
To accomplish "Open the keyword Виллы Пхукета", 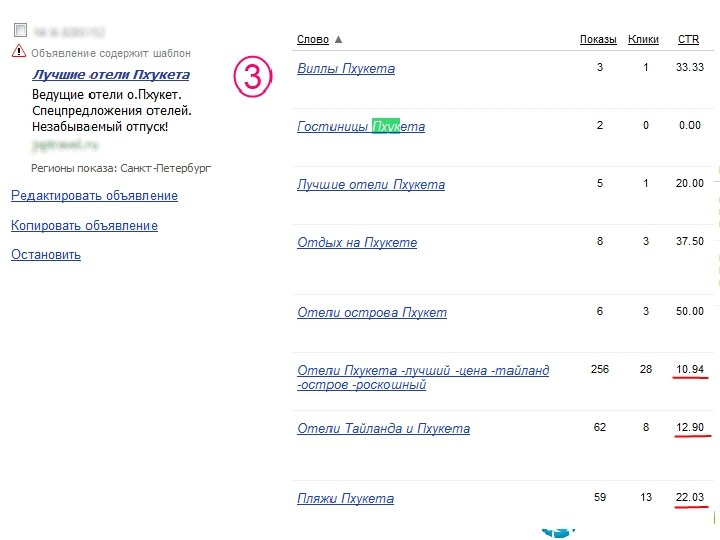I will 346,69.
